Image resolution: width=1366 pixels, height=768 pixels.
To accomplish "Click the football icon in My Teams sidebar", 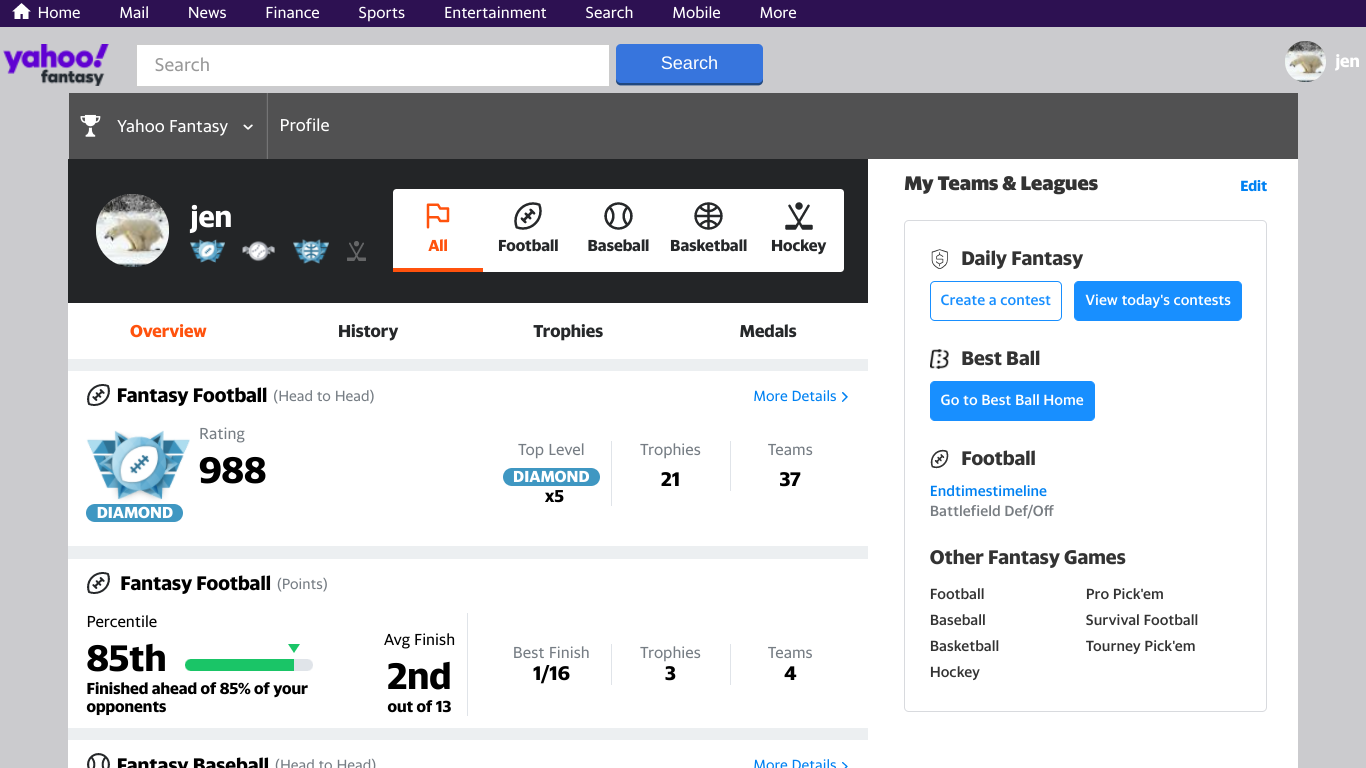I will coord(939,459).
